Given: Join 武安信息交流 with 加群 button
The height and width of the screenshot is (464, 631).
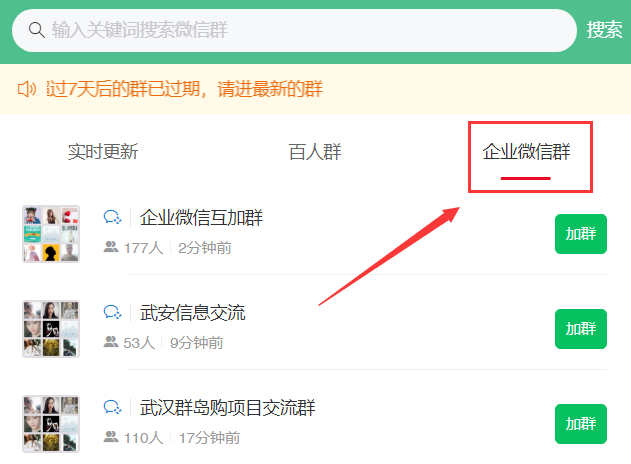Looking at the screenshot, I should pos(581,329).
